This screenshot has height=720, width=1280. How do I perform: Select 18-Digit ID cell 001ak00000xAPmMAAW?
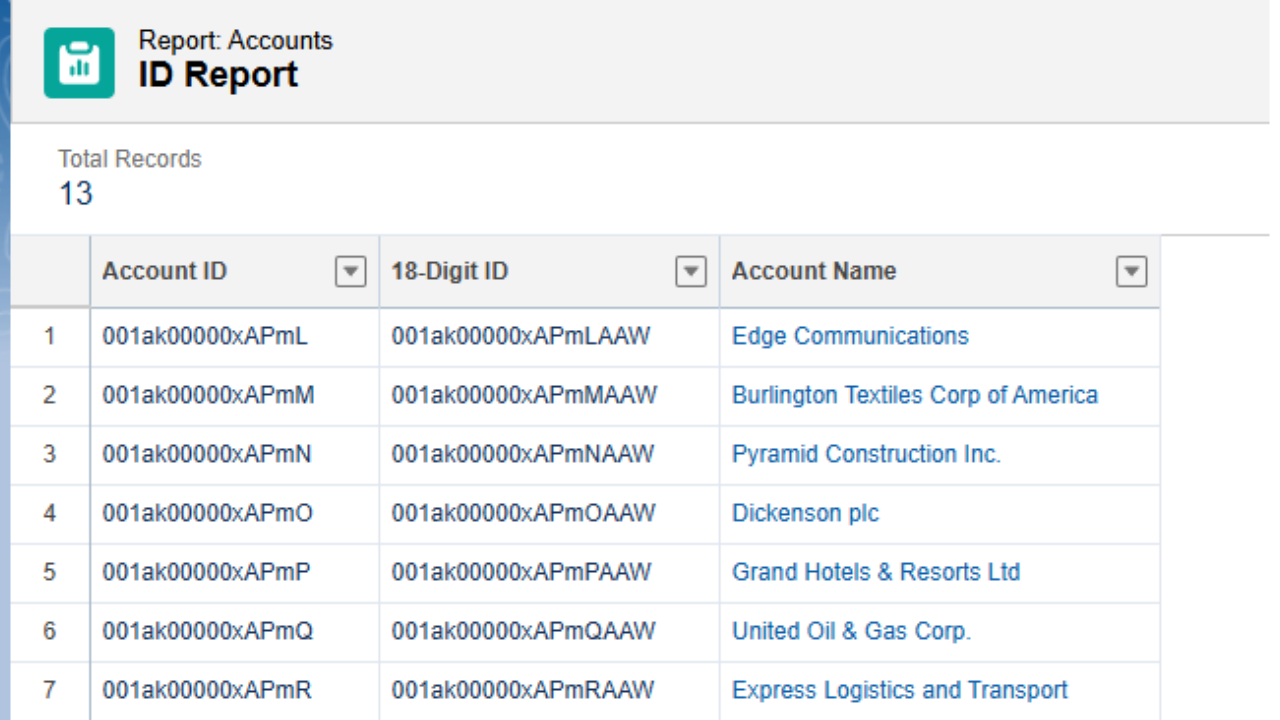coord(524,395)
